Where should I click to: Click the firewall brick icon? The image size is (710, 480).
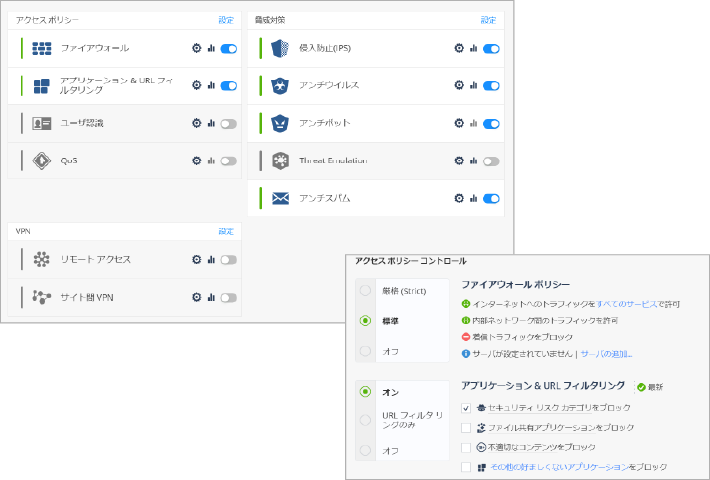(41, 48)
